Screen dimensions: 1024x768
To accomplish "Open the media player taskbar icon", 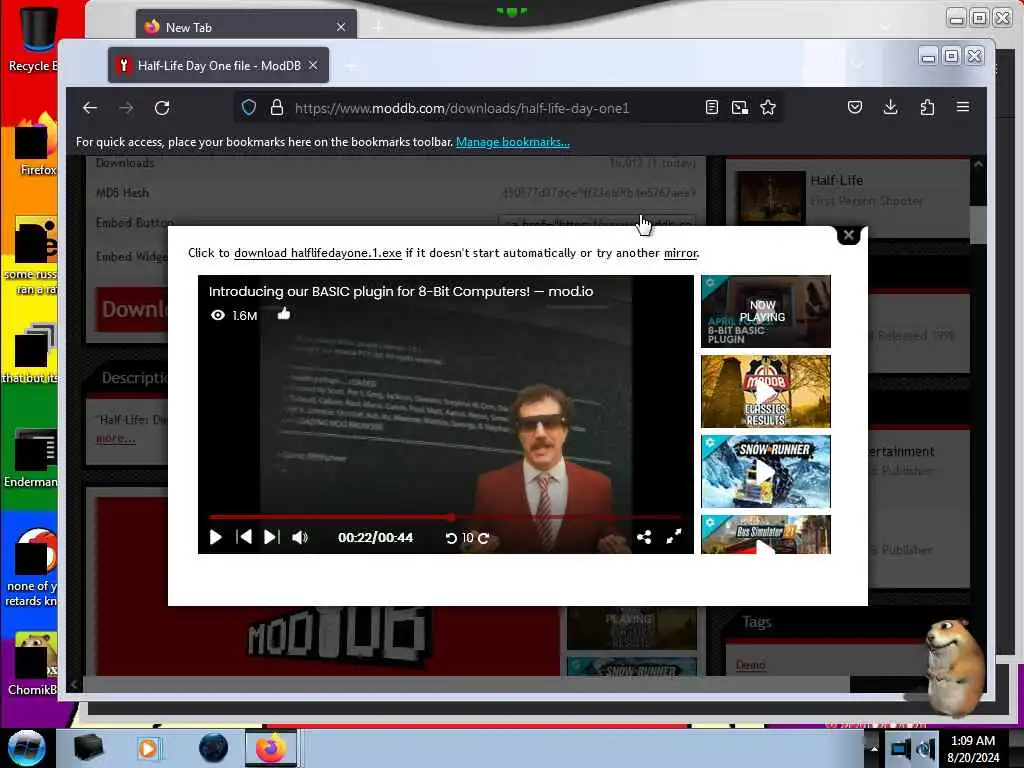I will (x=148, y=748).
